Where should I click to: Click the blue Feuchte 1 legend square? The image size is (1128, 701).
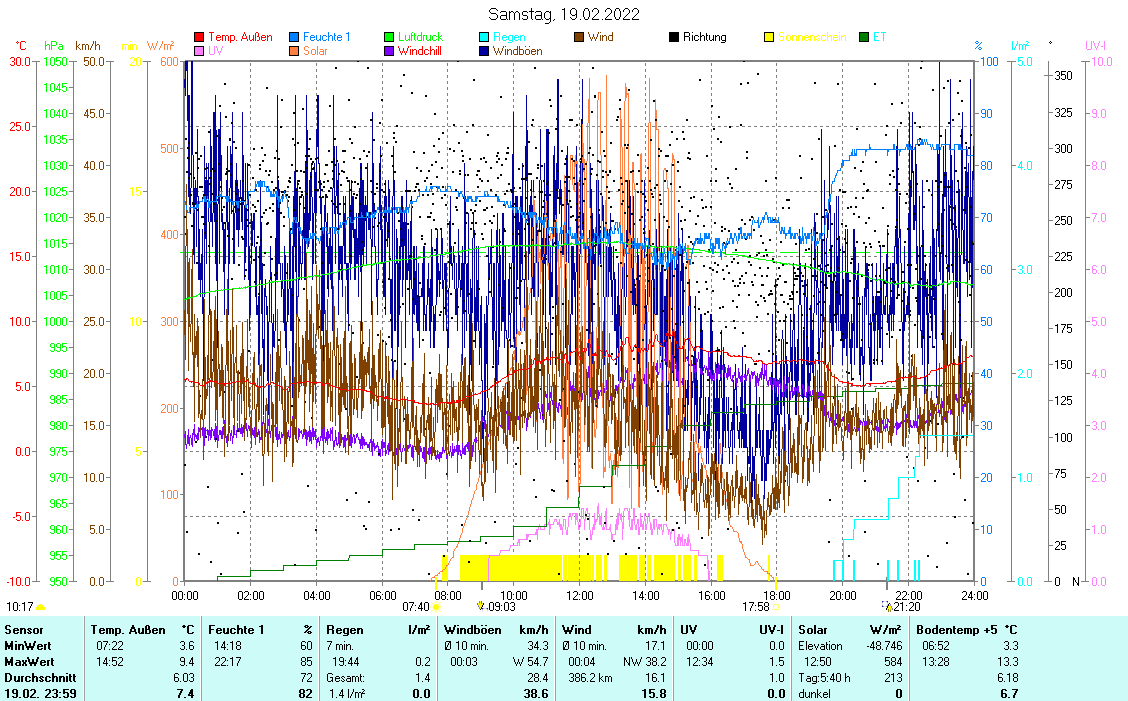click(x=294, y=37)
